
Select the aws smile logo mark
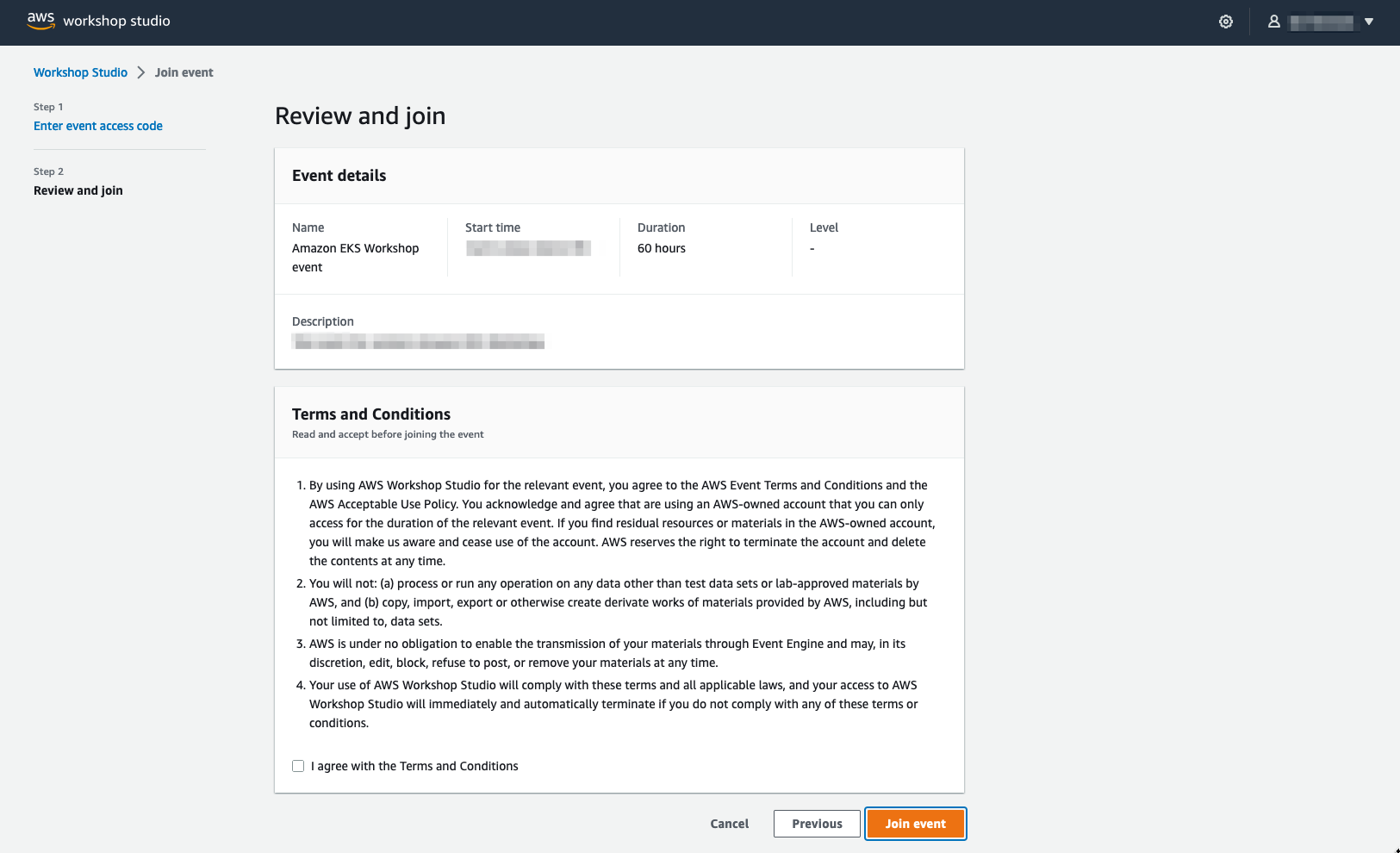[40, 19]
